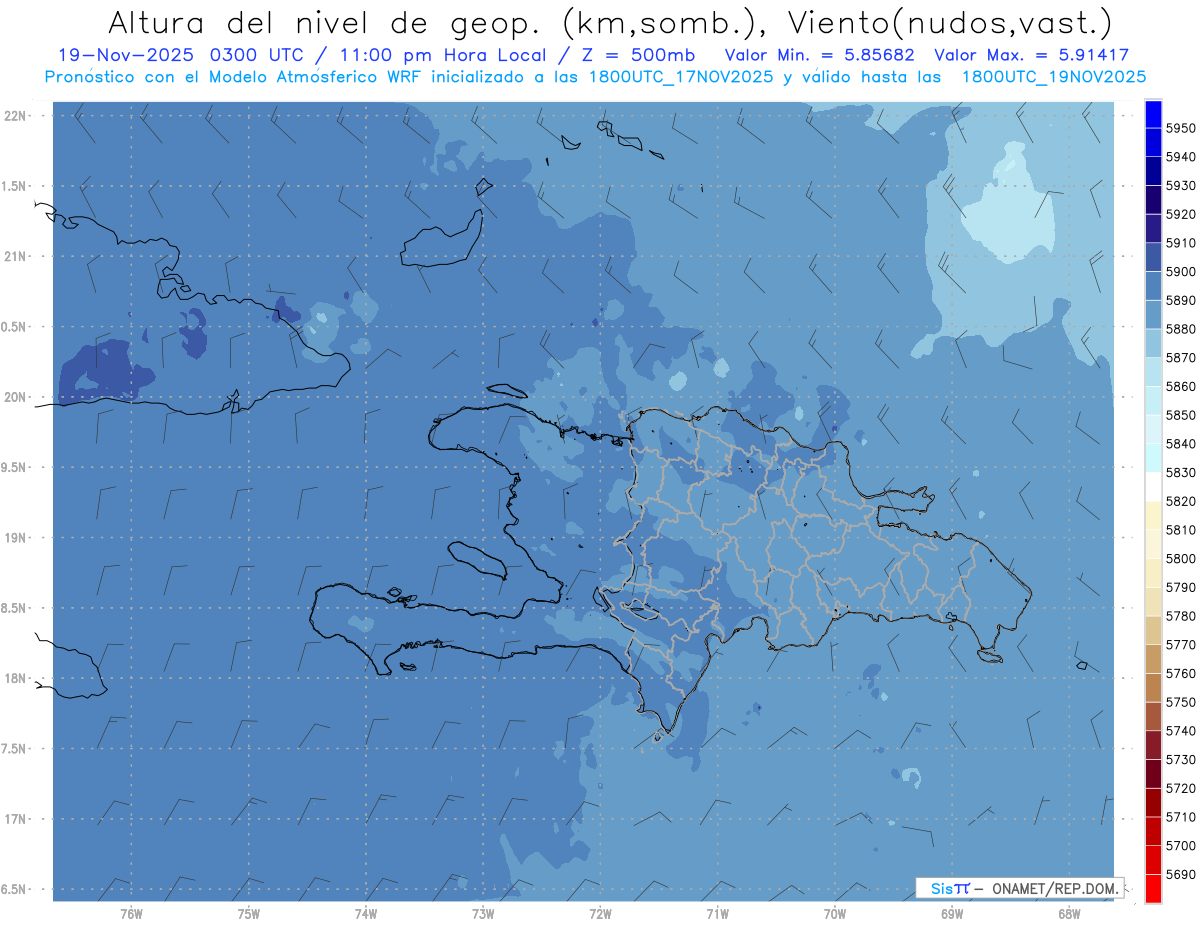Click the 5820 legend value
Image resolution: width=1200 pixels, height=927 pixels.
(x=1180, y=501)
